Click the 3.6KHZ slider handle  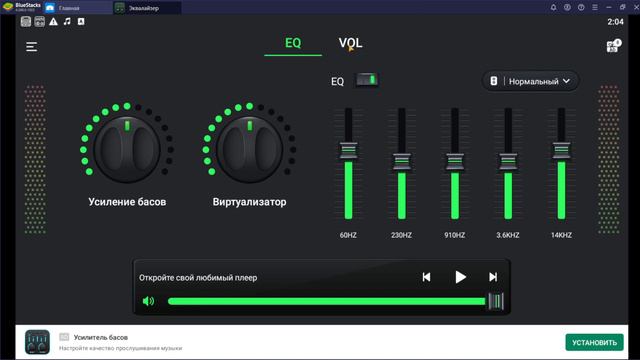pos(508,161)
